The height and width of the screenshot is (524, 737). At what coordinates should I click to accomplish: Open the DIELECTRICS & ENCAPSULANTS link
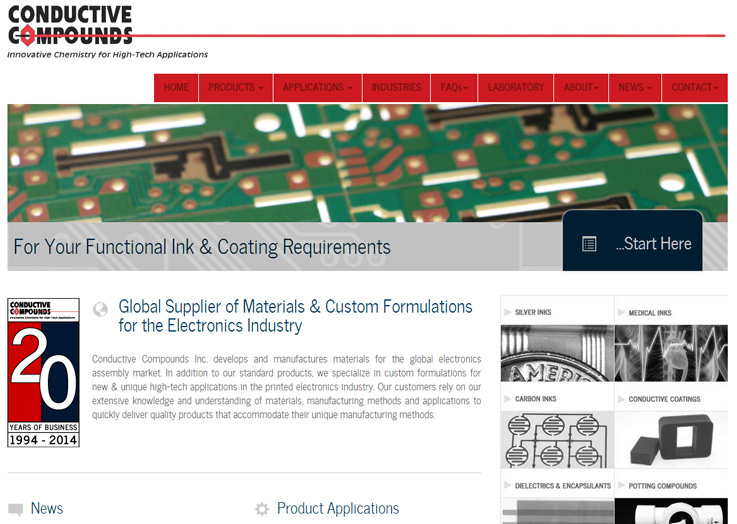(563, 485)
